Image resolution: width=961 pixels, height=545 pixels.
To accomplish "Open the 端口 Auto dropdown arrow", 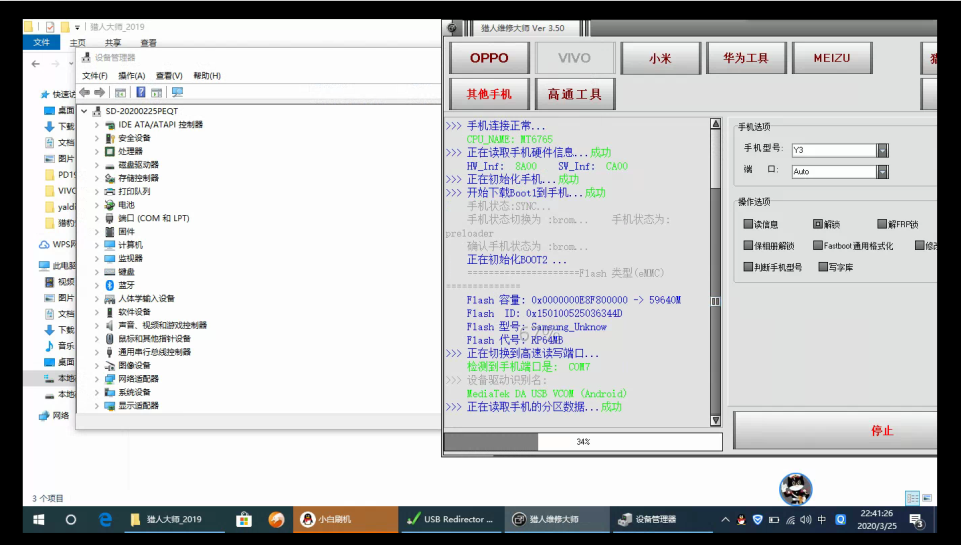I will tap(883, 172).
